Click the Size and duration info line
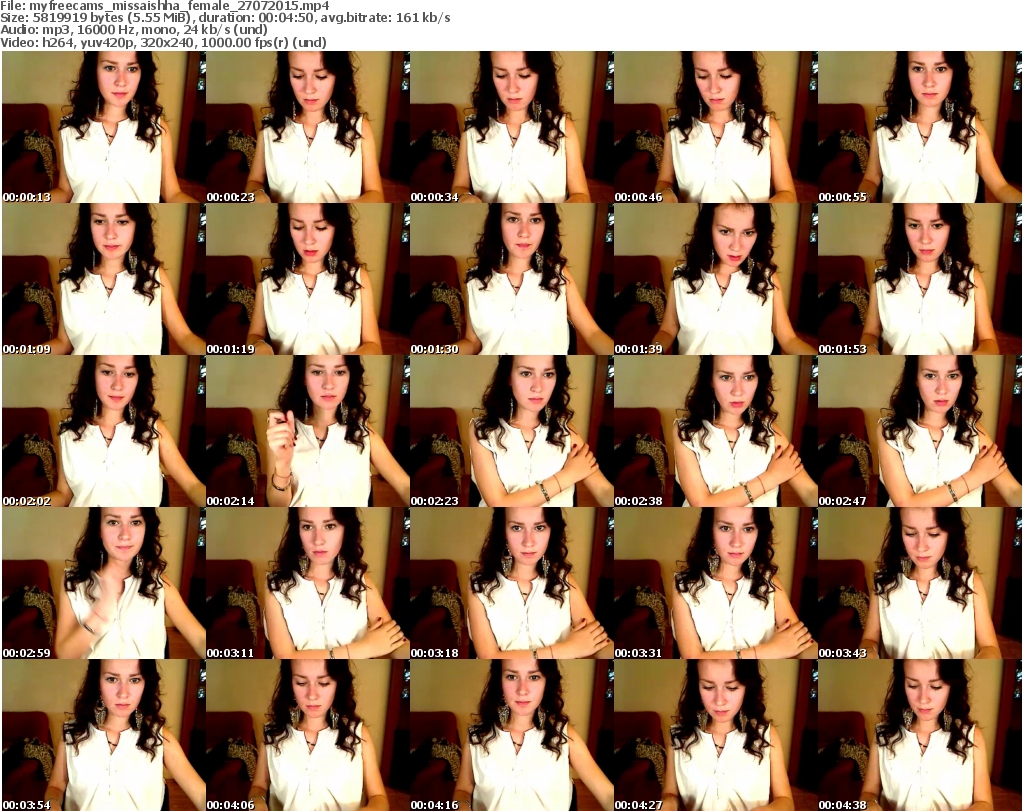The width and height of the screenshot is (1024, 811). [225, 18]
